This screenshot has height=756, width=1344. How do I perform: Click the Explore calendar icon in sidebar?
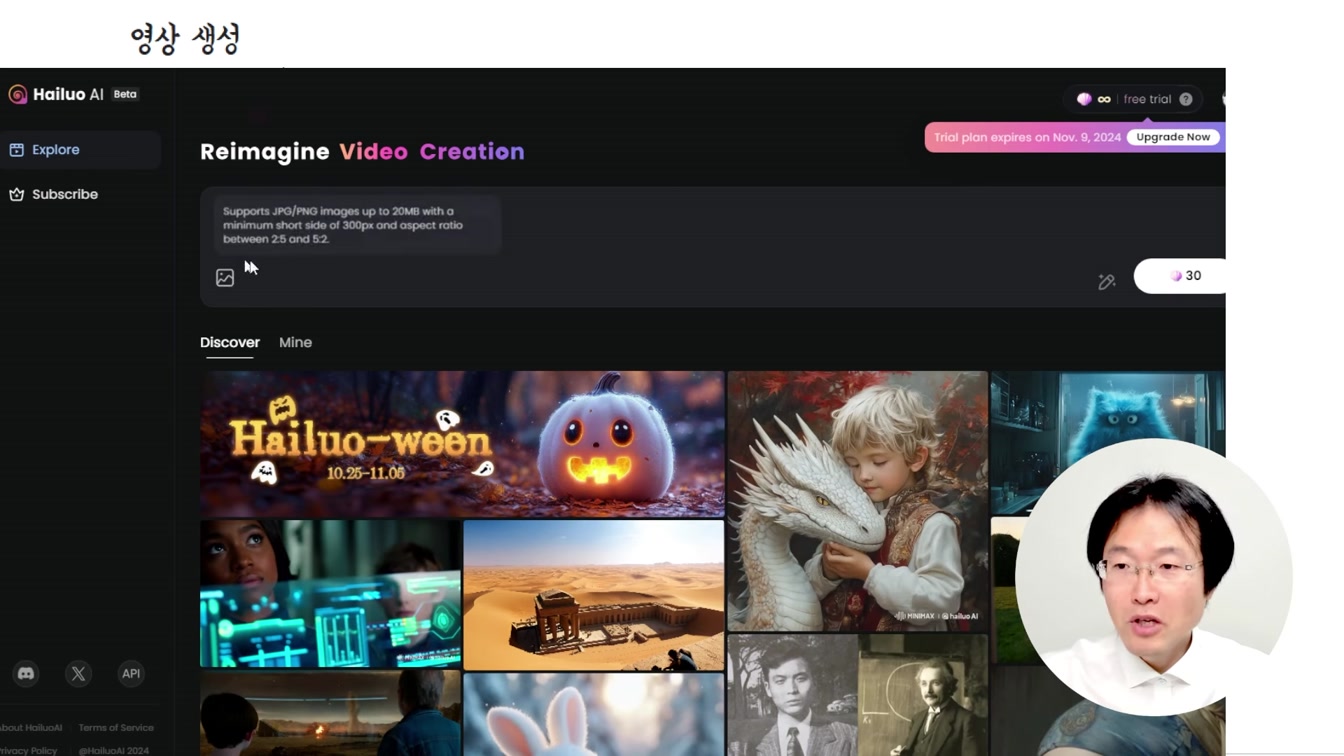pos(17,150)
